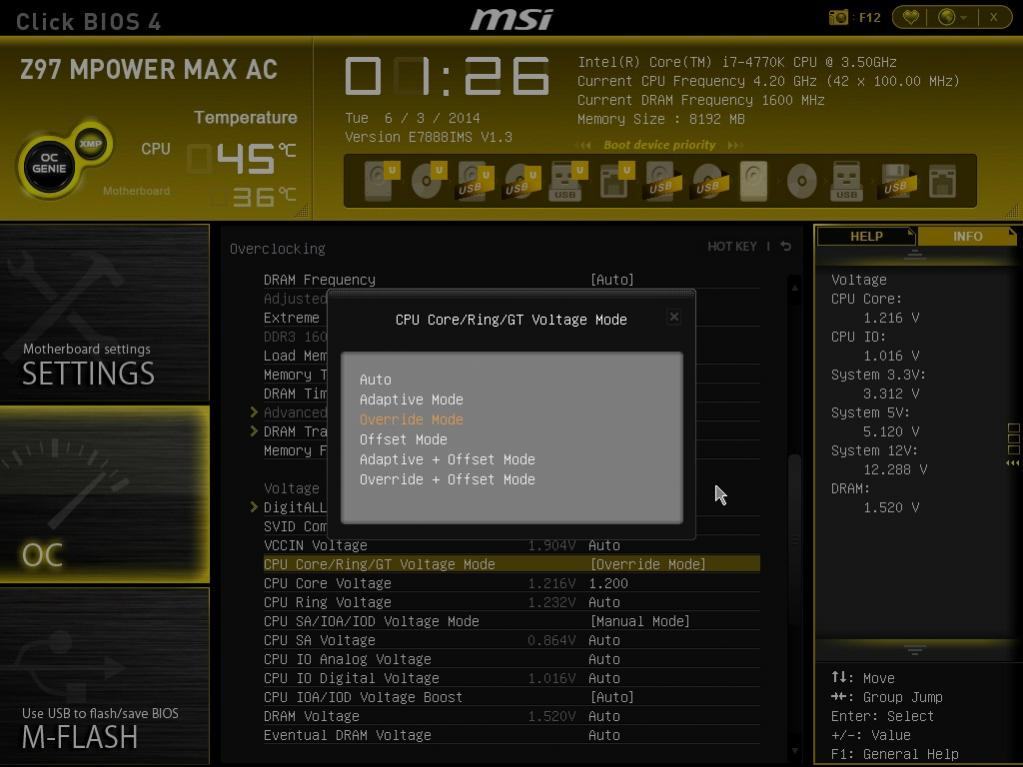The width and height of the screenshot is (1023, 767).
Task: Select the legacy USB floppy boot icon
Action: [896, 181]
